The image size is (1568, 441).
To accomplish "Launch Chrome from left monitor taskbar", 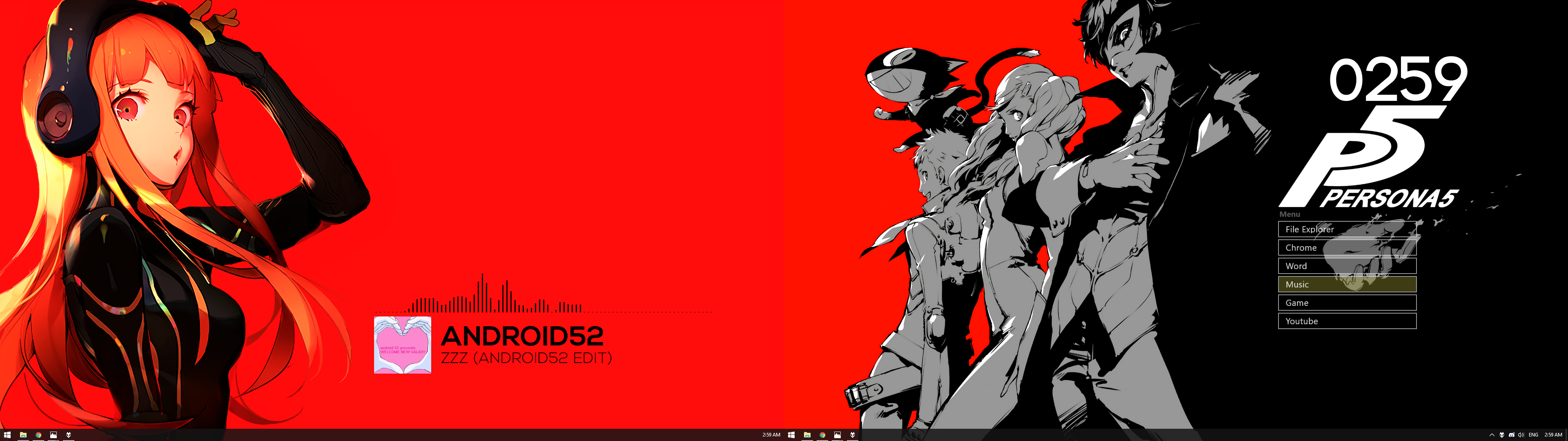I will pyautogui.click(x=38, y=435).
